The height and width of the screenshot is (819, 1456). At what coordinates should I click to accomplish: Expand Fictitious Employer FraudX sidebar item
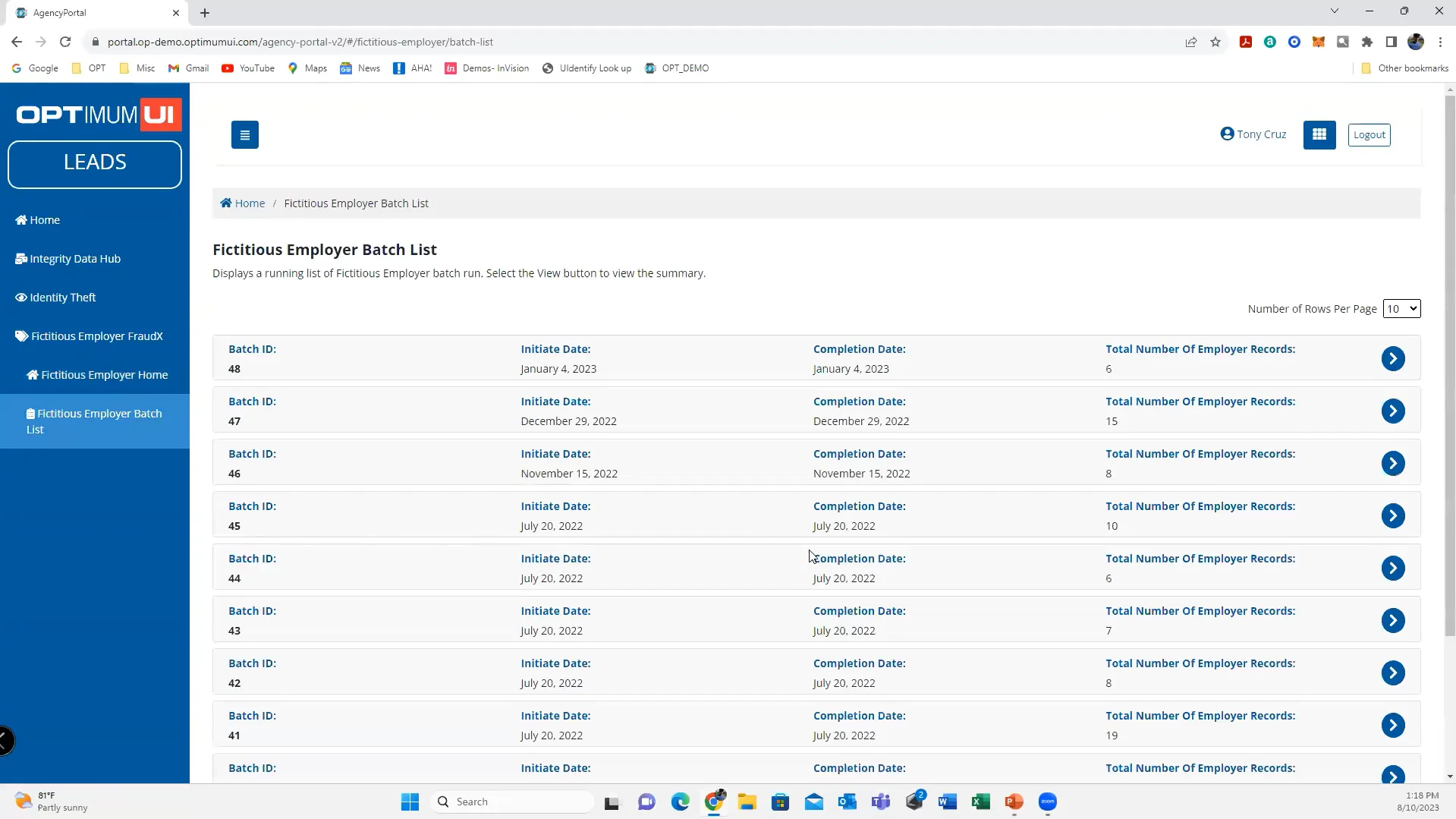click(x=95, y=336)
